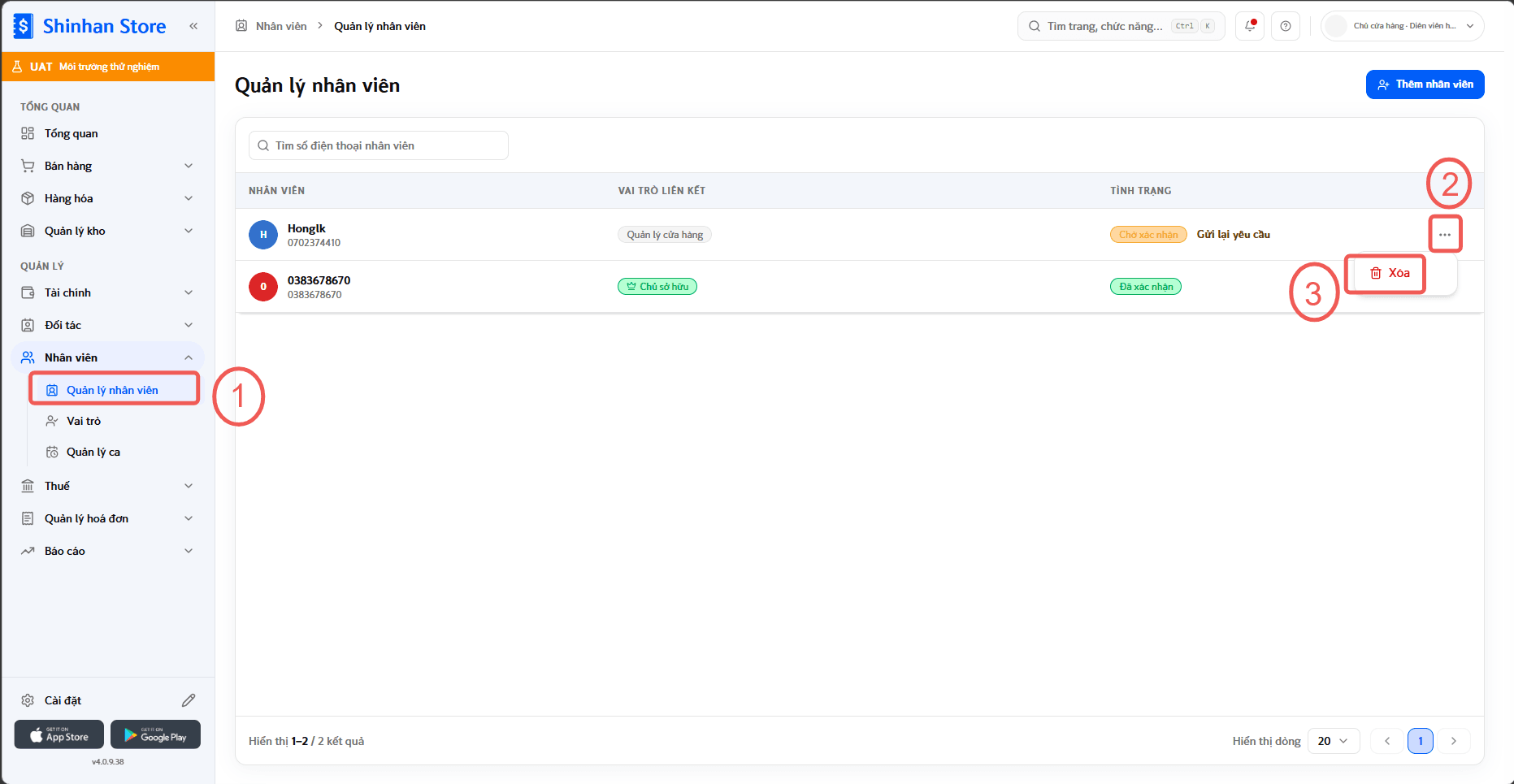Open the store account dropdown

(1403, 26)
